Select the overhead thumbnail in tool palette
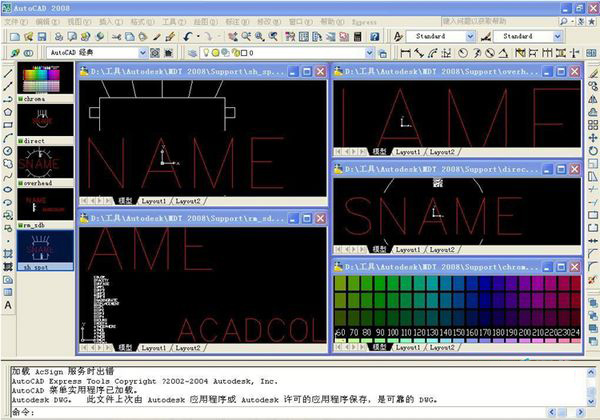 45,162
